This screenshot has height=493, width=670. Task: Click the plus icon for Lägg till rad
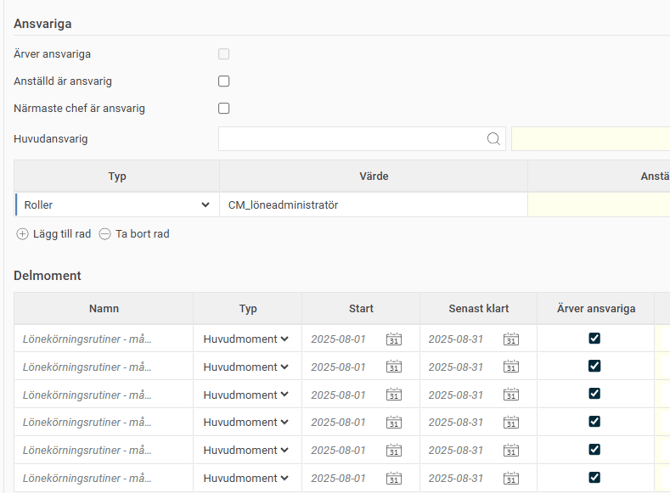pos(22,234)
